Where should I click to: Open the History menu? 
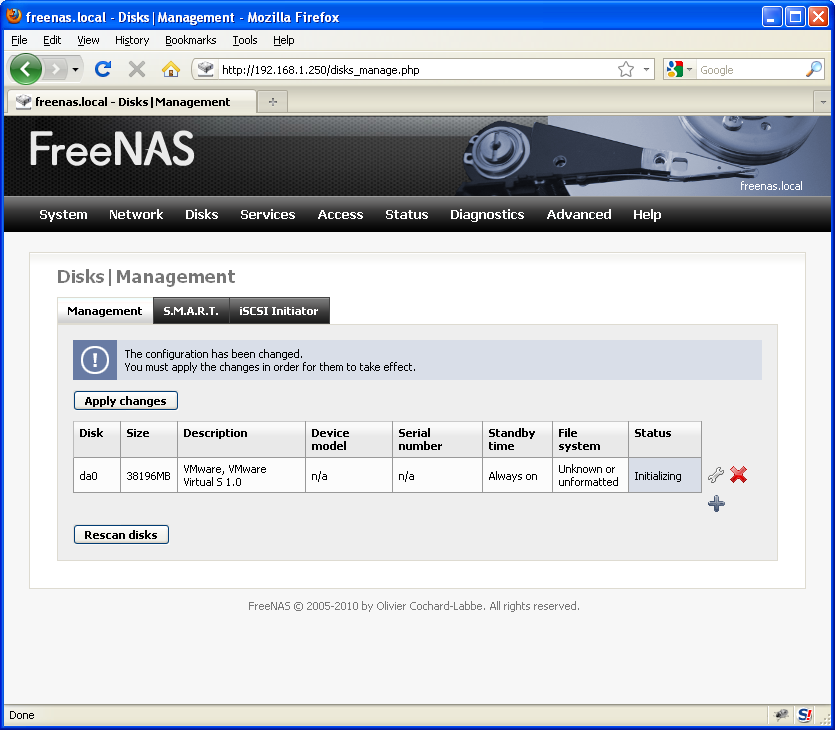point(132,40)
